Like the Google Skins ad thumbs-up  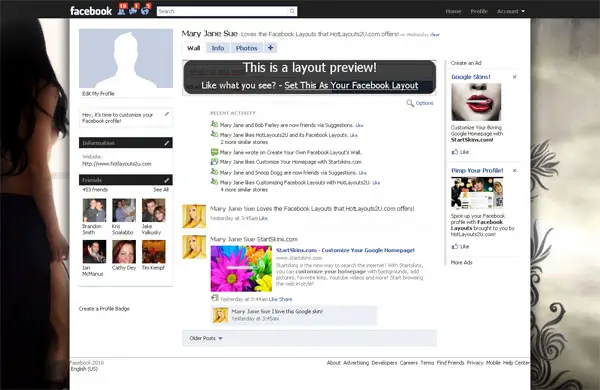[x=455, y=152]
